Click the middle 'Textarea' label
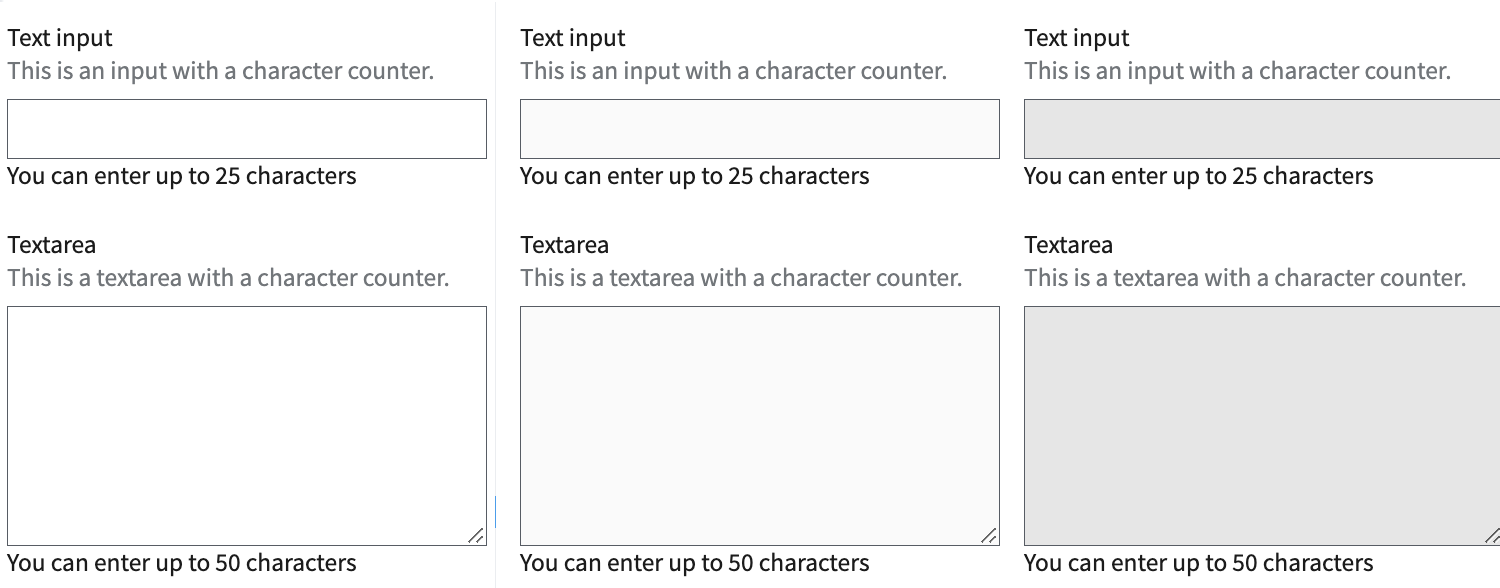Image resolution: width=1500 pixels, height=588 pixels. (564, 245)
